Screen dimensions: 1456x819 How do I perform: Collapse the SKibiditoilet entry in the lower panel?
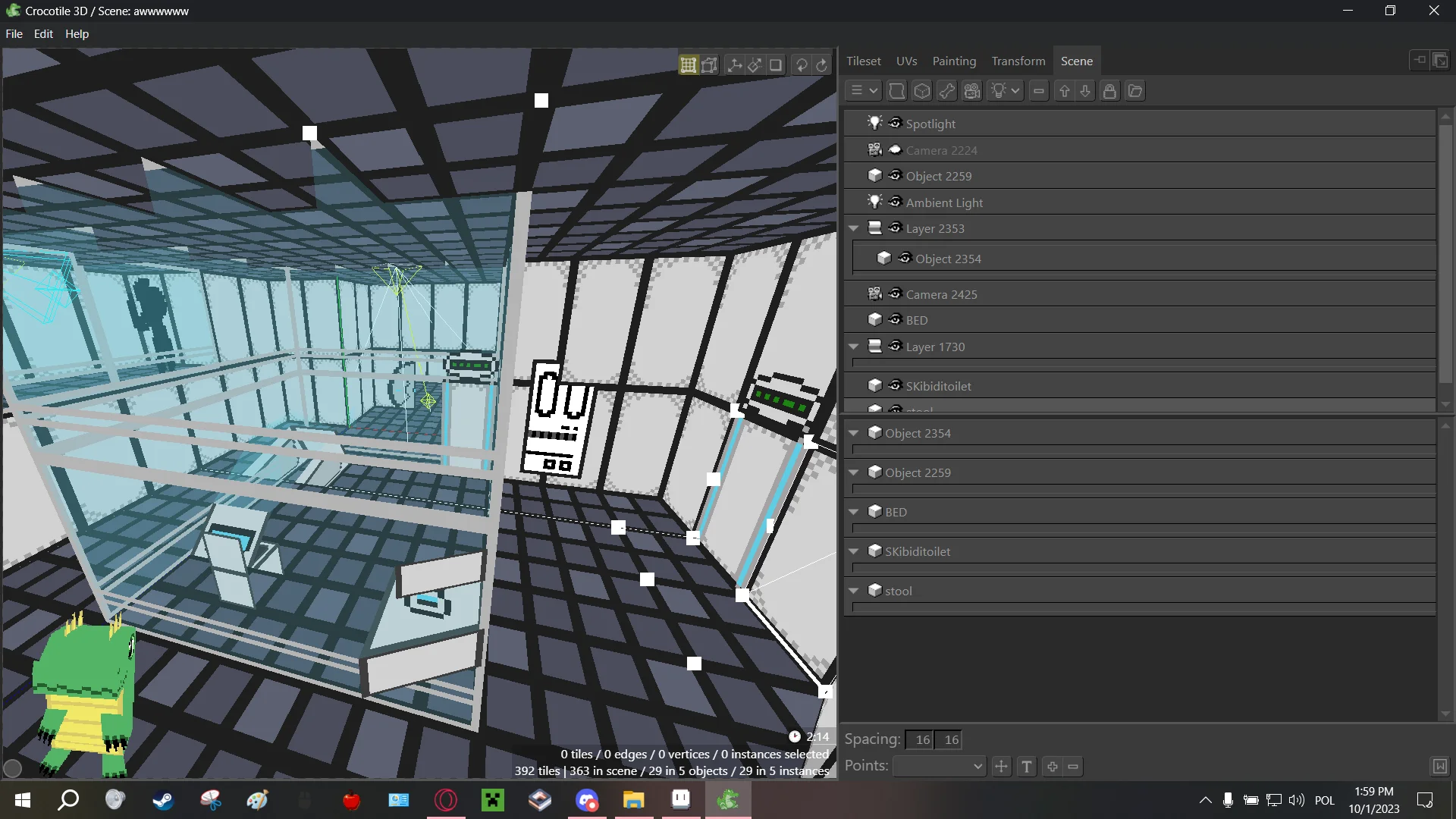855,551
